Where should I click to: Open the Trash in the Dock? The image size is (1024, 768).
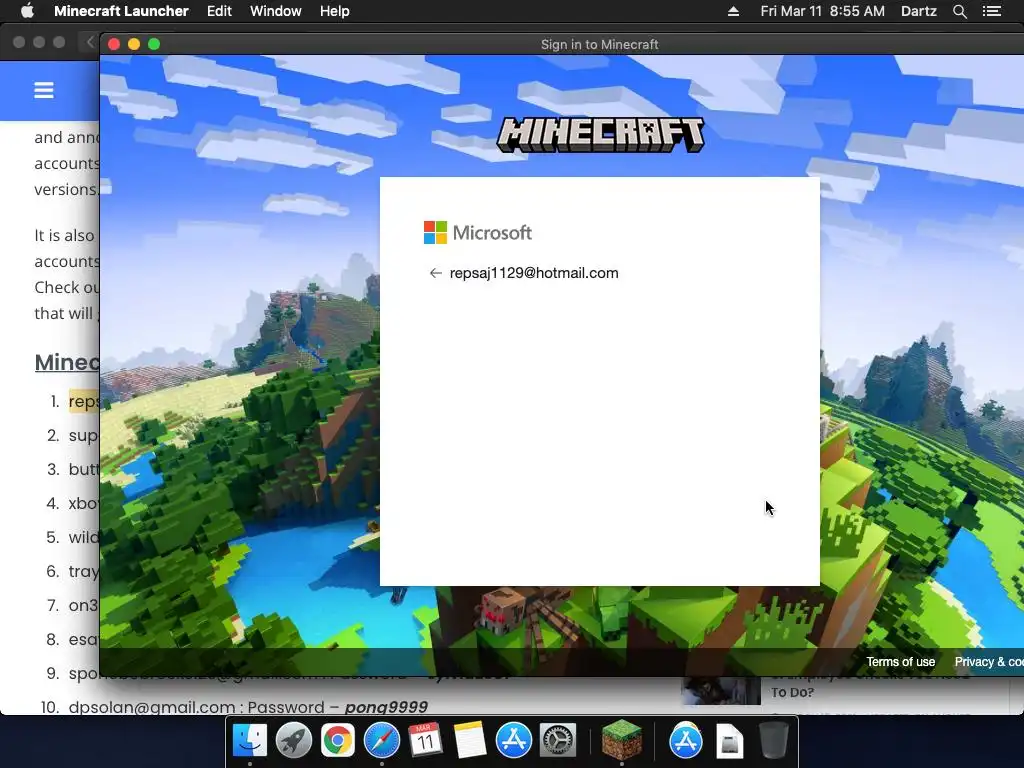pos(774,741)
